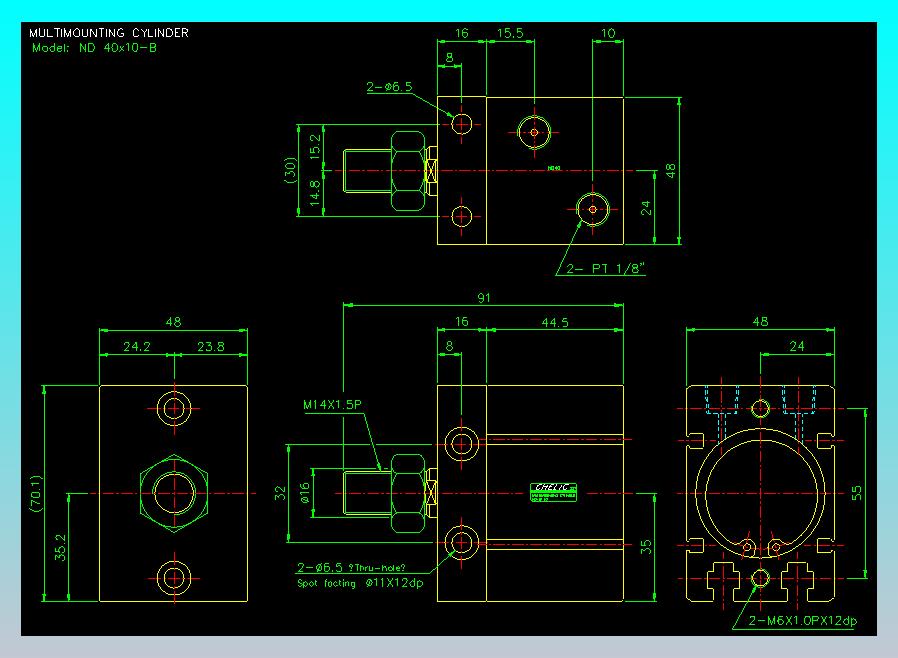Select the '2- PT 1/8"' port callout
This screenshot has height=658, width=898.
[x=605, y=269]
